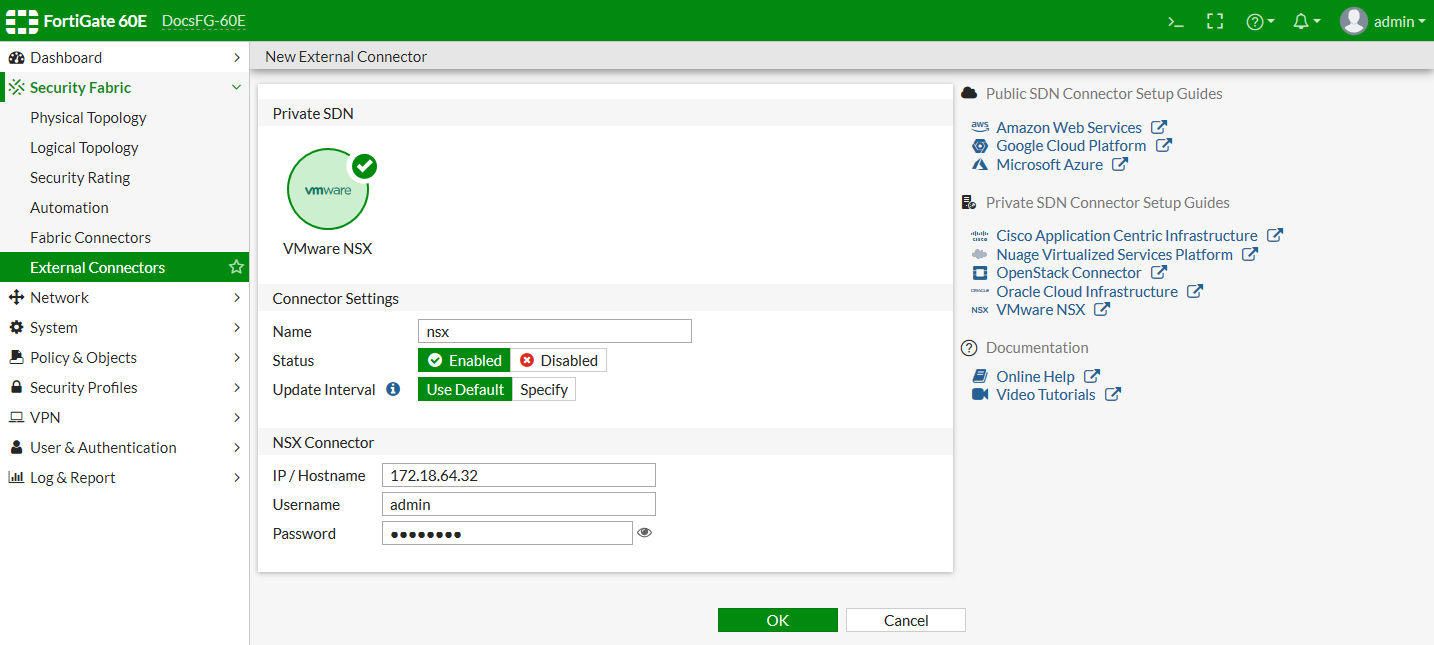Expand the User & Authentication chevron
The image size is (1434, 645).
point(236,447)
